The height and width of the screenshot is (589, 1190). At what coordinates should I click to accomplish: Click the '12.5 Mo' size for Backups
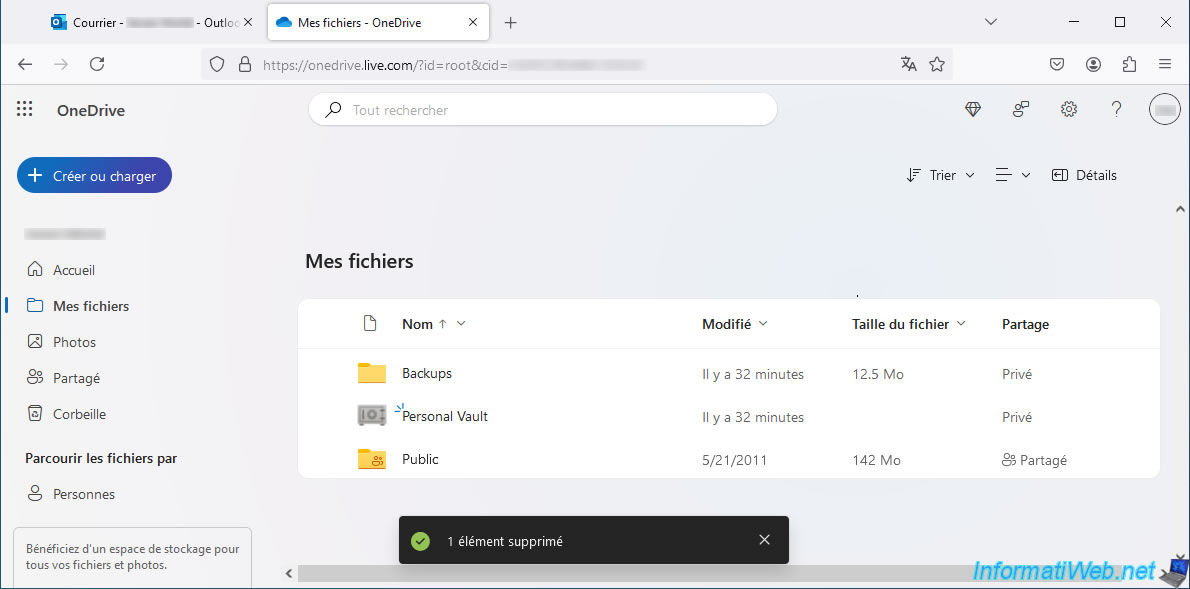coord(878,374)
